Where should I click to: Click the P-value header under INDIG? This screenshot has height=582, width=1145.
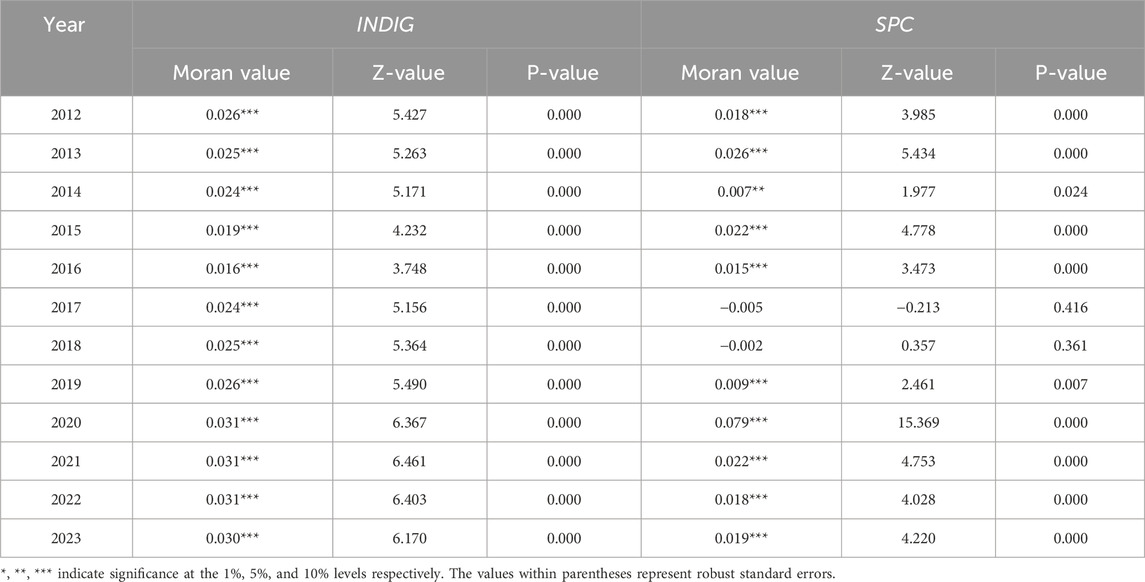coord(564,72)
